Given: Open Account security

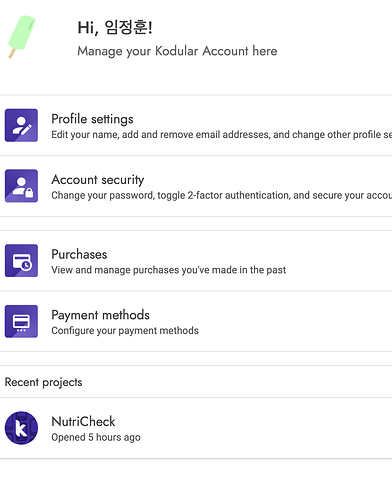Looking at the screenshot, I should coord(196,186).
